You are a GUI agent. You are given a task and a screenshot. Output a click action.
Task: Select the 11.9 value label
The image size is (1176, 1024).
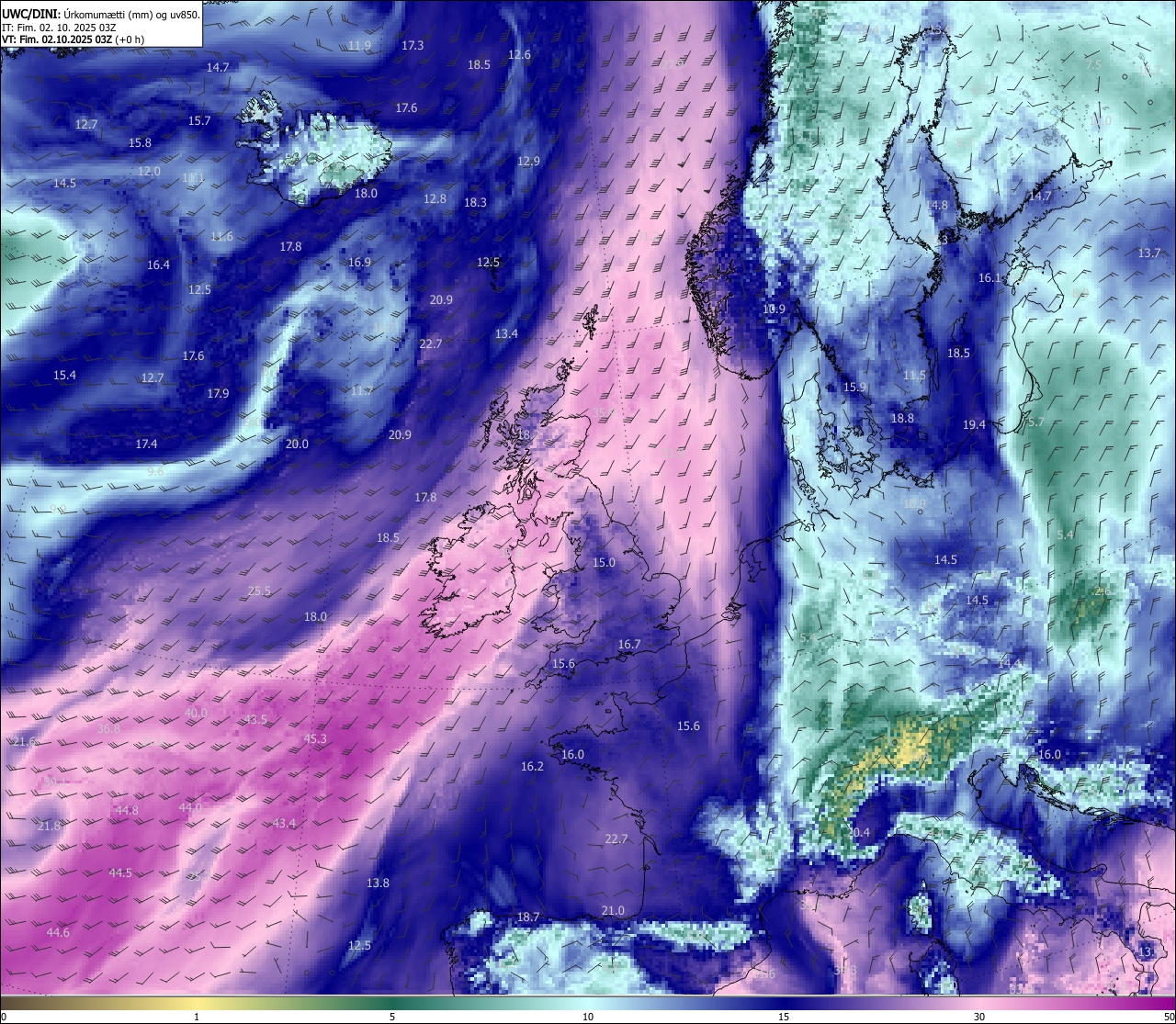click(x=359, y=45)
